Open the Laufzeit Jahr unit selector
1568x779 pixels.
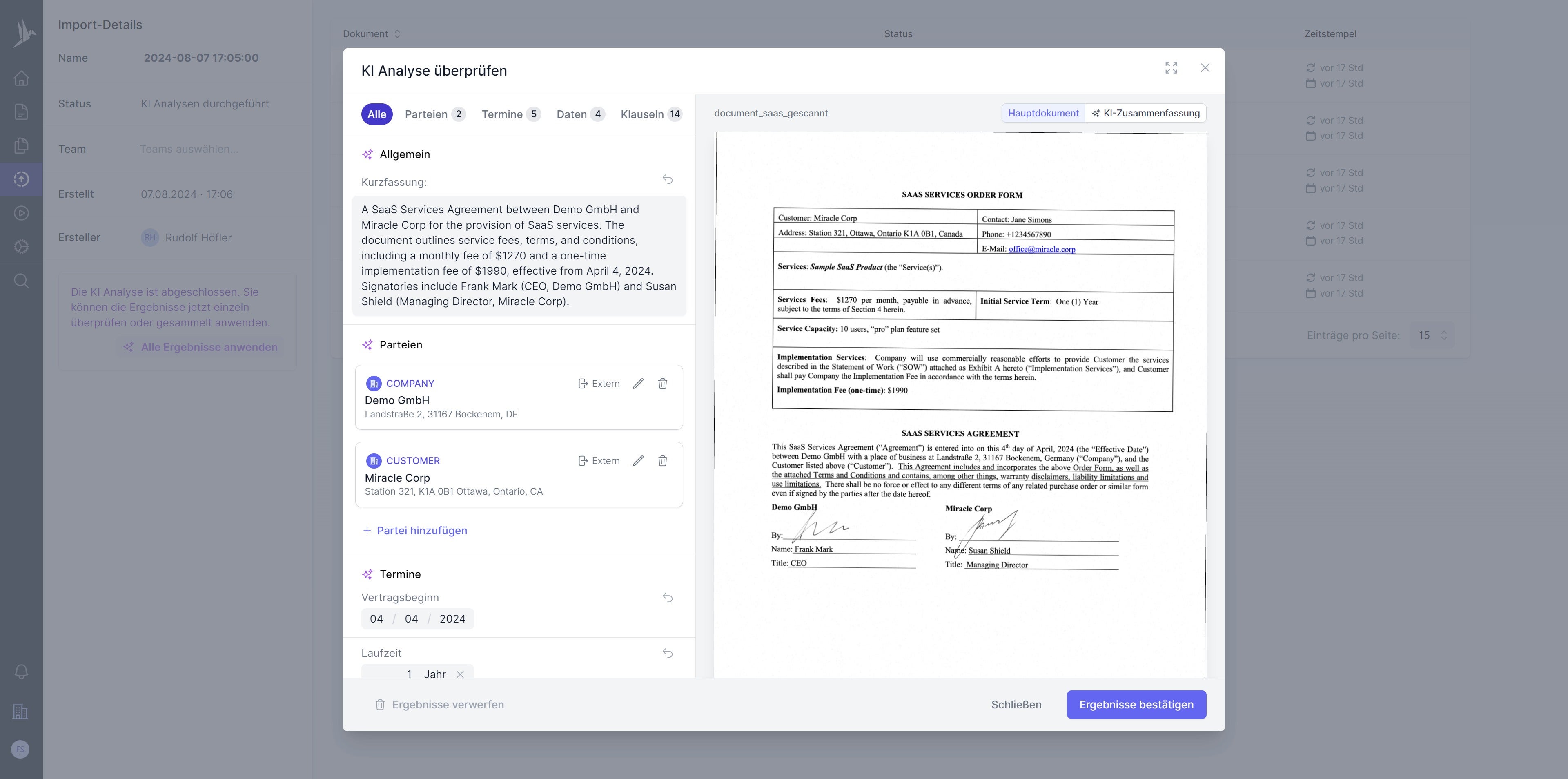[434, 674]
